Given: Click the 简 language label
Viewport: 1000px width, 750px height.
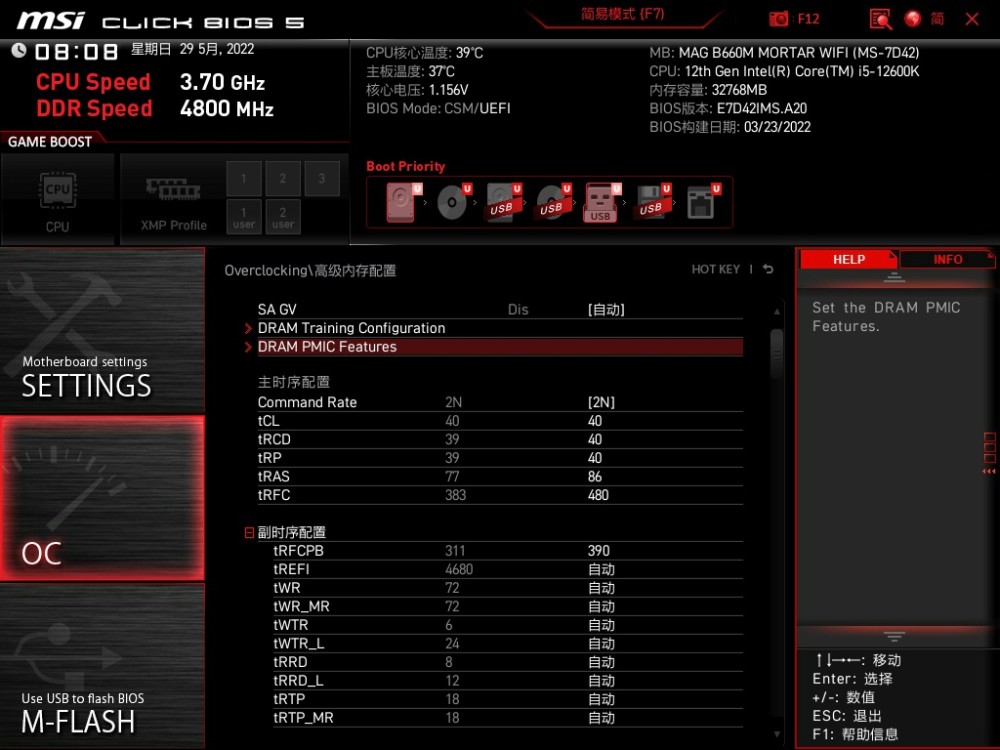Looking at the screenshot, I should 937,19.
